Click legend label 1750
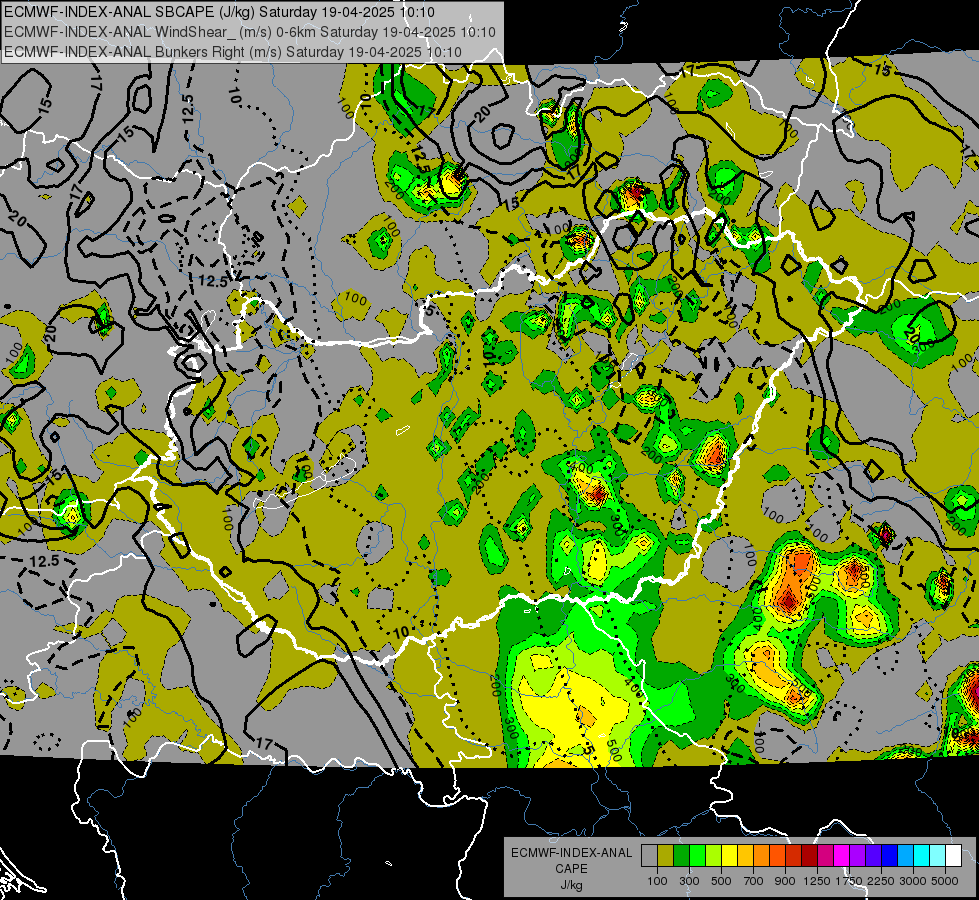This screenshot has height=900, width=979. [x=849, y=881]
